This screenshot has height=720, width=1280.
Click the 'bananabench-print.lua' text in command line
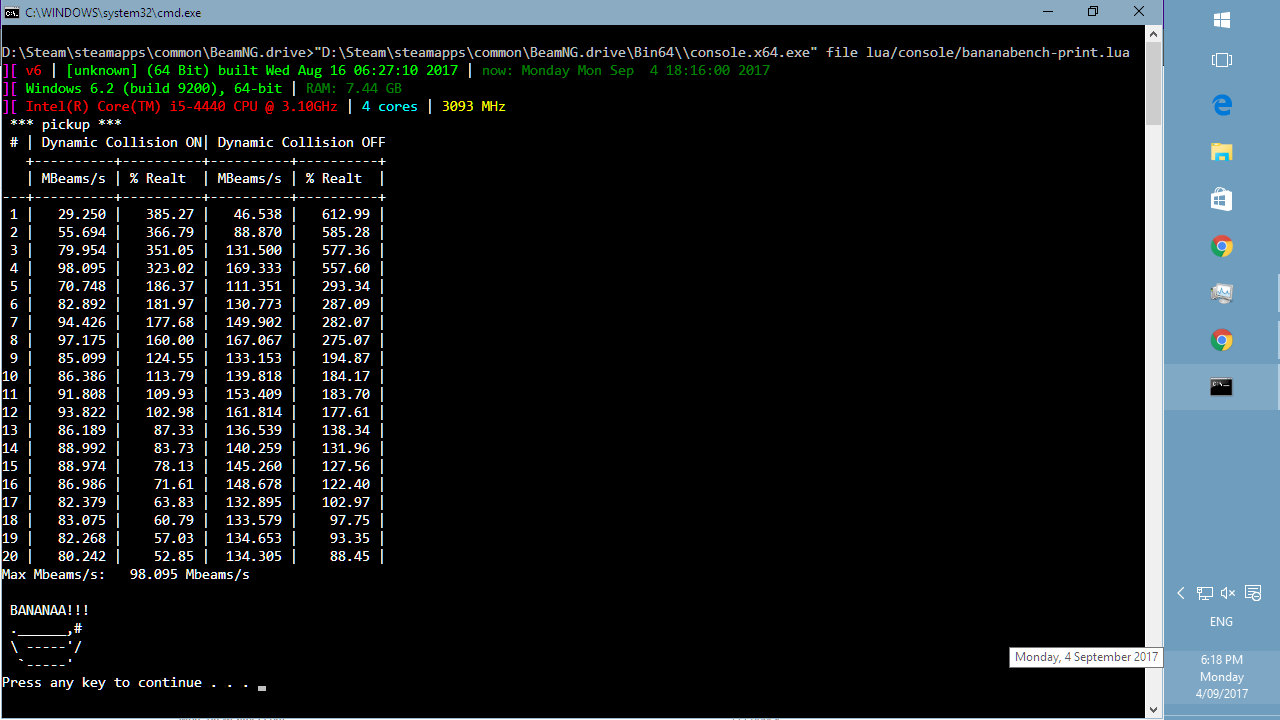[1046, 52]
